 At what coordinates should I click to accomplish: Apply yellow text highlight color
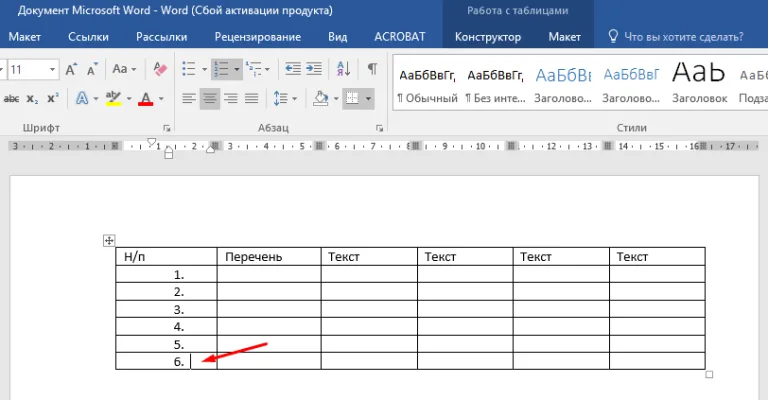(x=113, y=98)
